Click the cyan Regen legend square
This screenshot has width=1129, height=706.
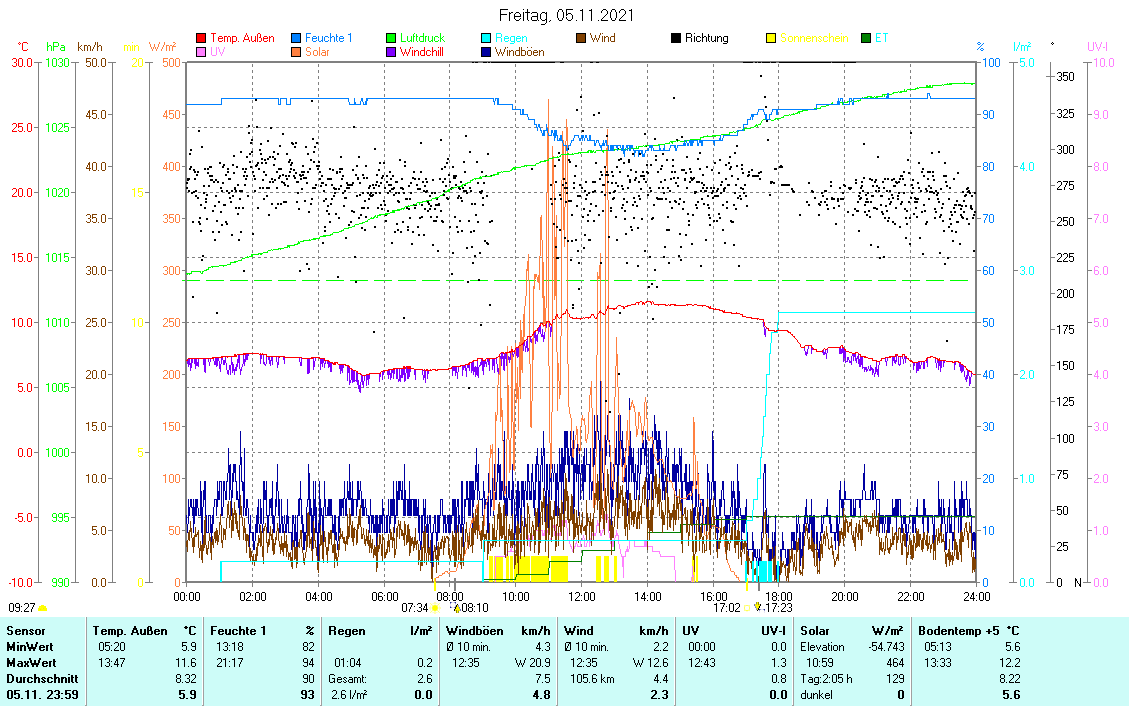[x=486, y=38]
